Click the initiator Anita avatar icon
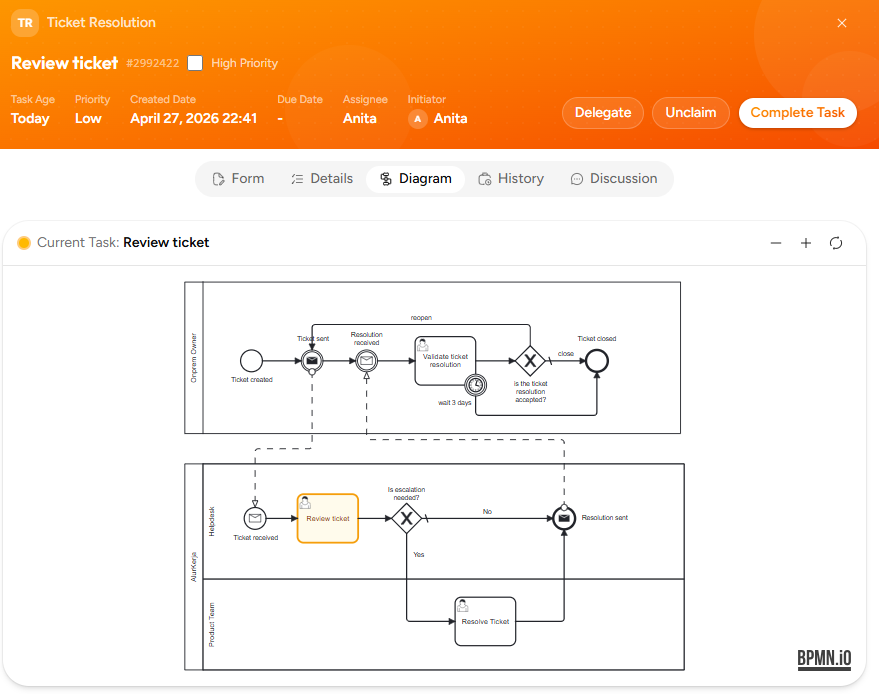 [x=418, y=119]
